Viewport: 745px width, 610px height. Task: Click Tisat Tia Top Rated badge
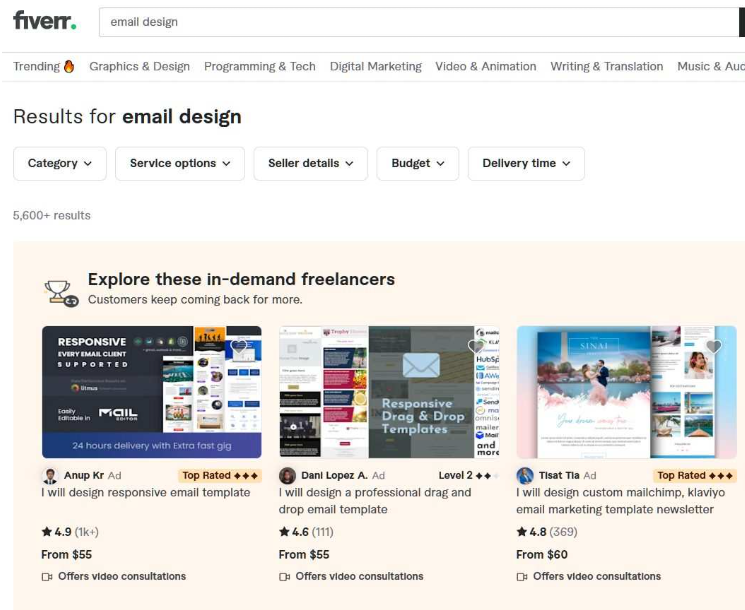tap(695, 476)
